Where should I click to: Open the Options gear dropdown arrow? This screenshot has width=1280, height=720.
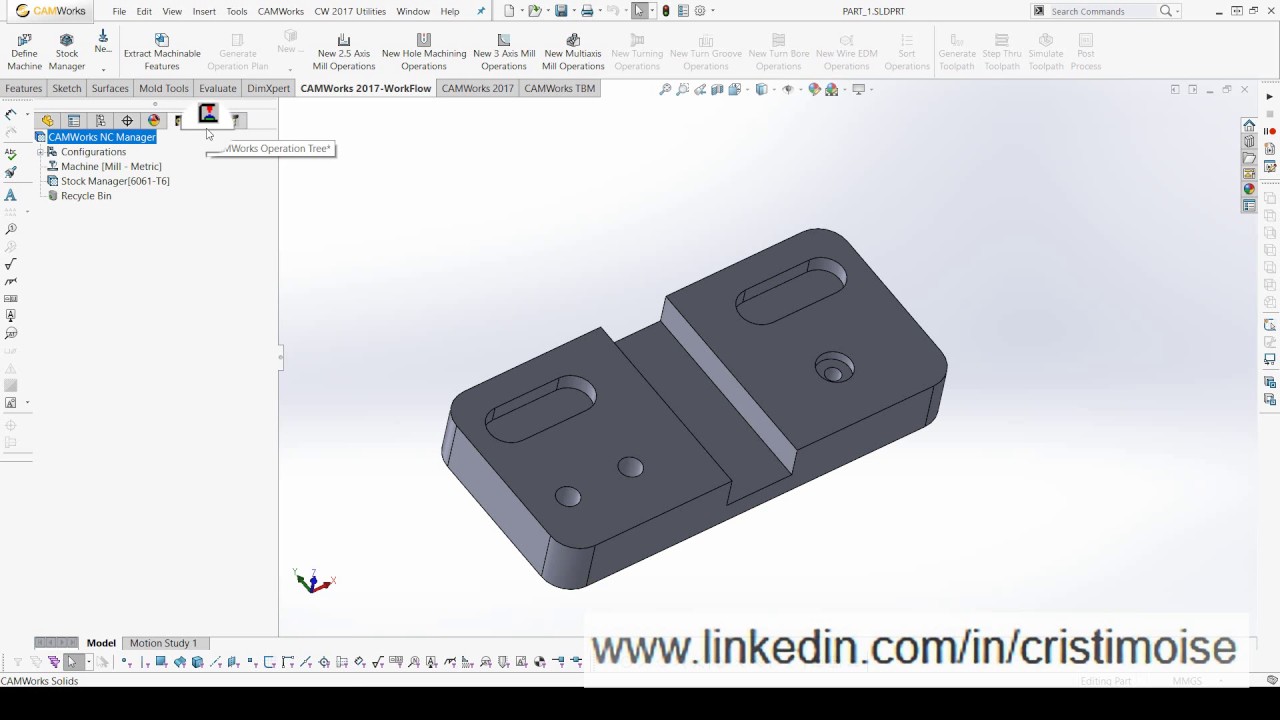[x=713, y=11]
